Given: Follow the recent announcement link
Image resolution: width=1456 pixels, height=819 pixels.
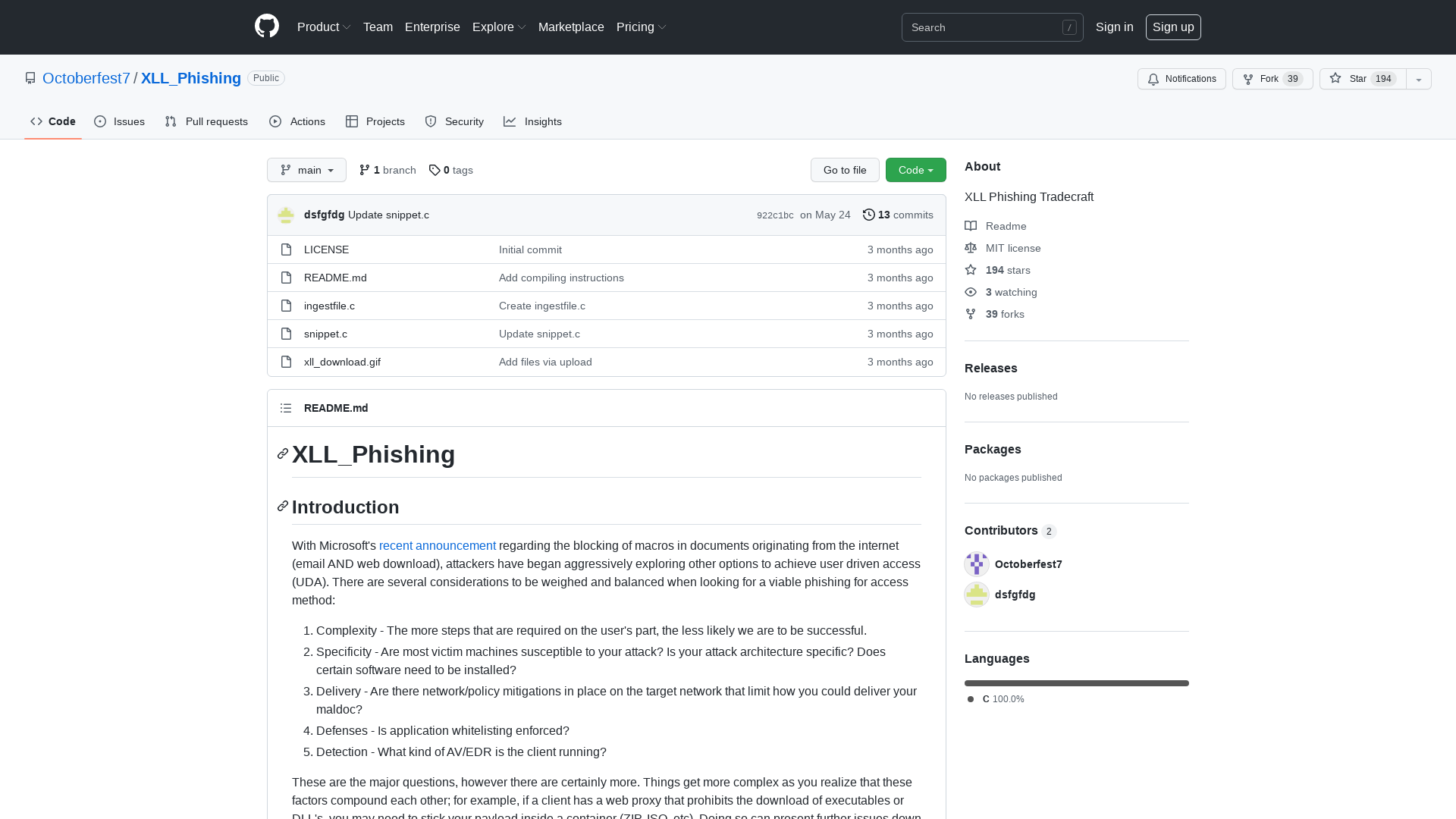Looking at the screenshot, I should [x=438, y=545].
